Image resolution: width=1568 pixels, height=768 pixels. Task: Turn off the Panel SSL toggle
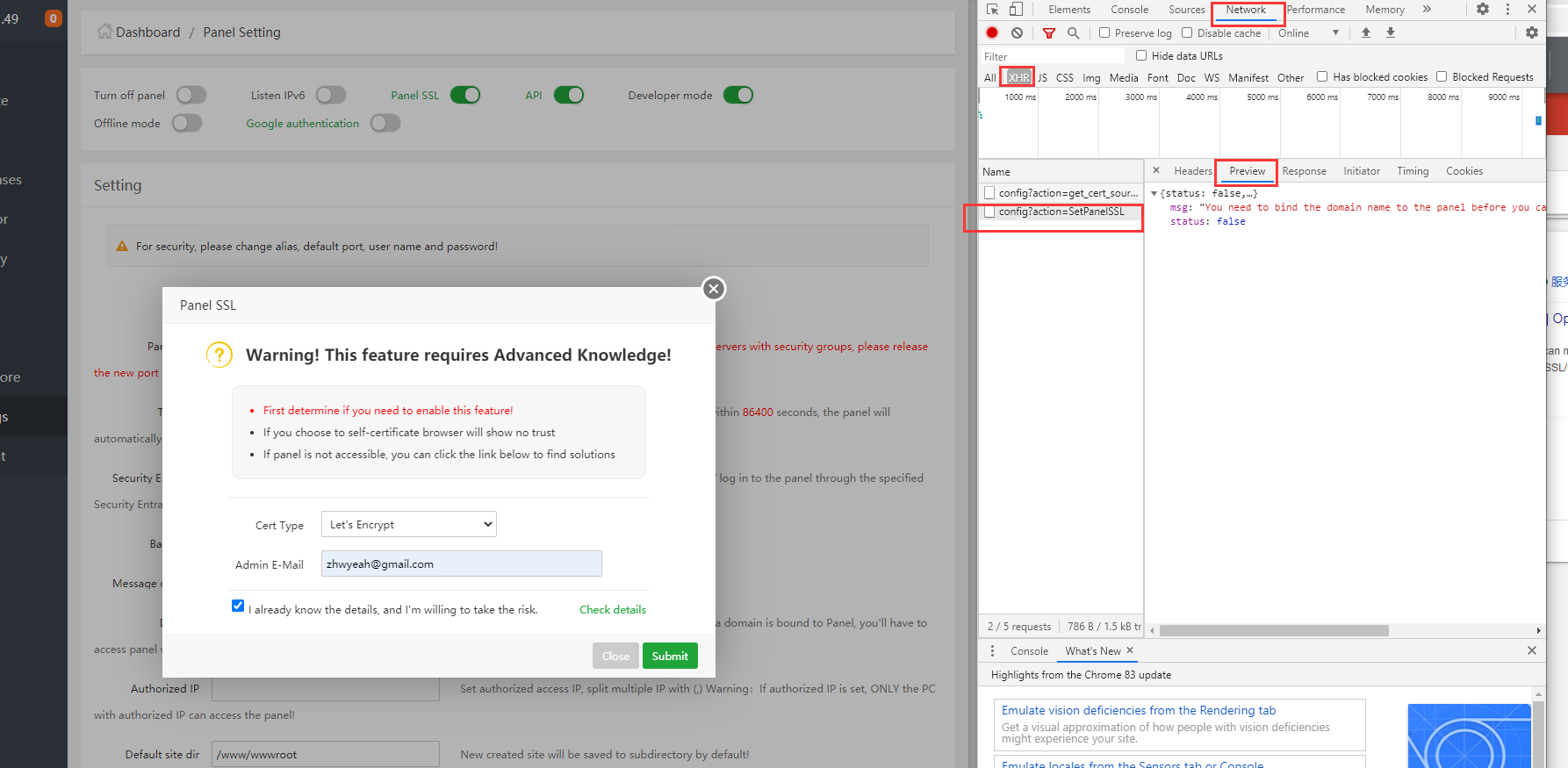(x=465, y=95)
